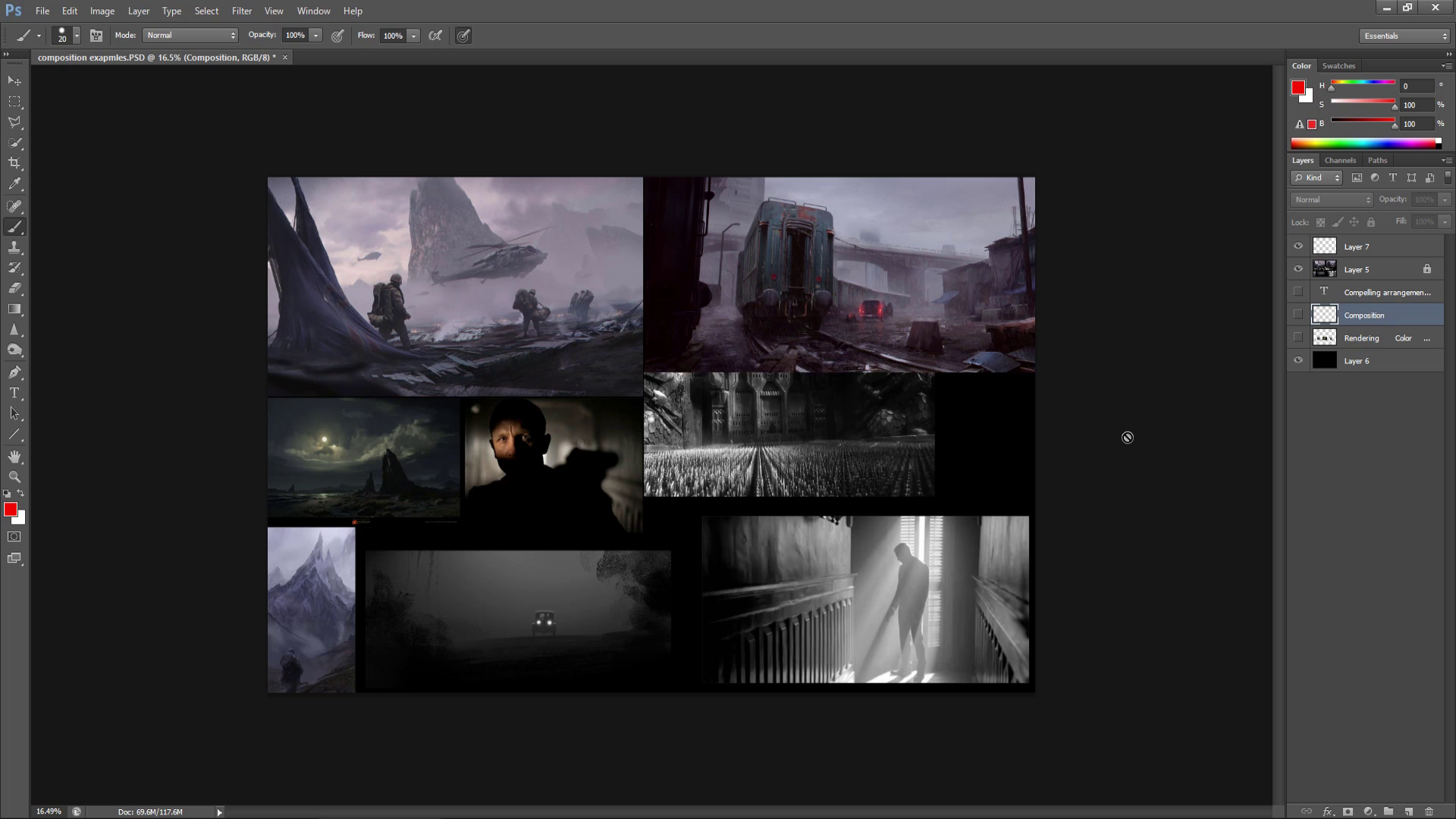
Task: Select the Gradient tool
Action: click(x=14, y=309)
